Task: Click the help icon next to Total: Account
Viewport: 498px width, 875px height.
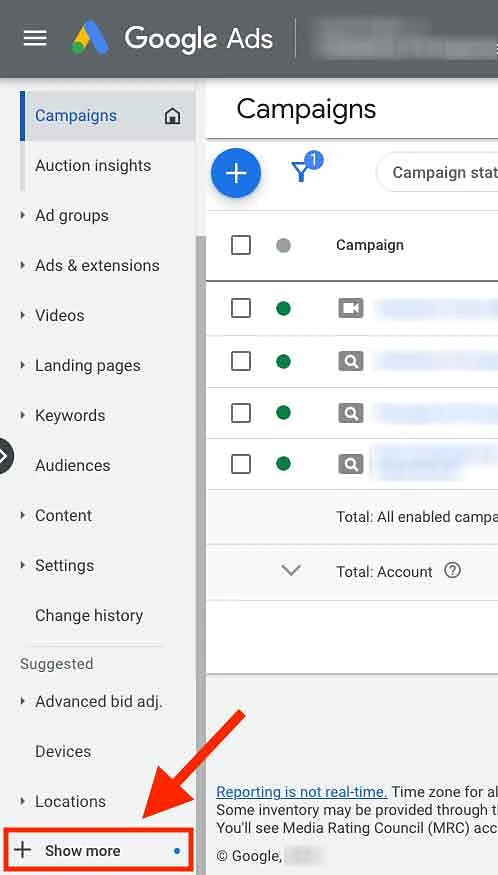Action: (x=452, y=571)
